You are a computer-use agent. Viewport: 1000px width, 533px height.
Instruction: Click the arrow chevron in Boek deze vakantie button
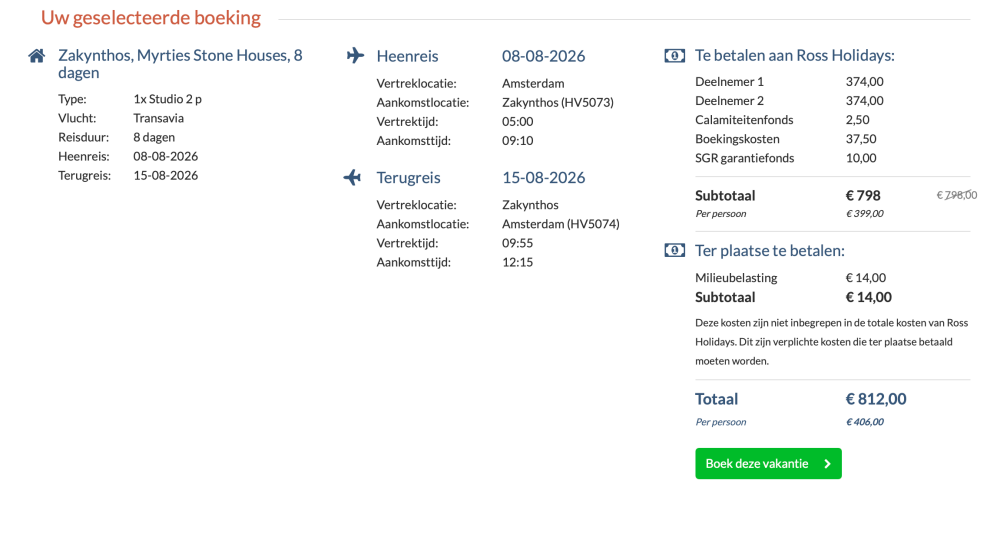pyautogui.click(x=827, y=464)
